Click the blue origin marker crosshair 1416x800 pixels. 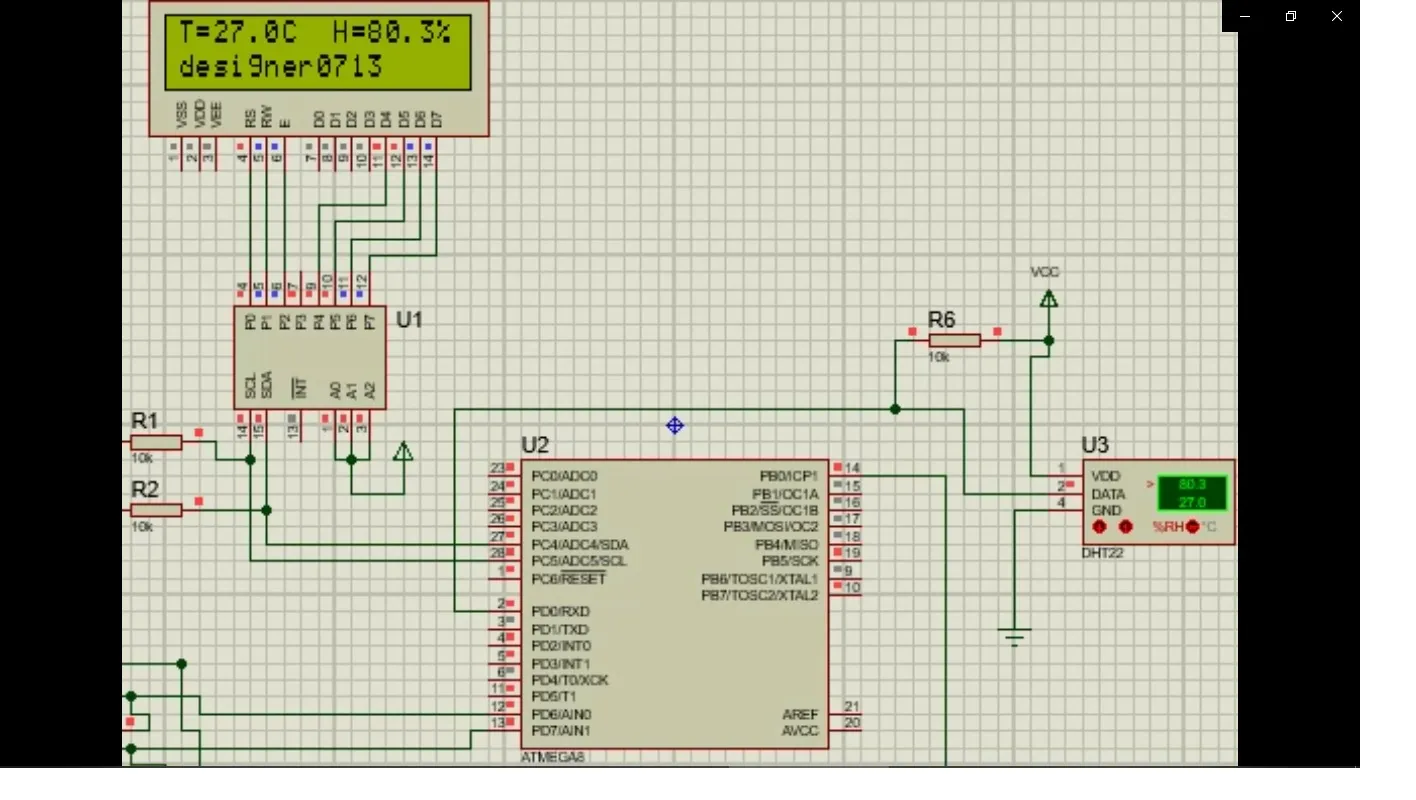point(675,426)
